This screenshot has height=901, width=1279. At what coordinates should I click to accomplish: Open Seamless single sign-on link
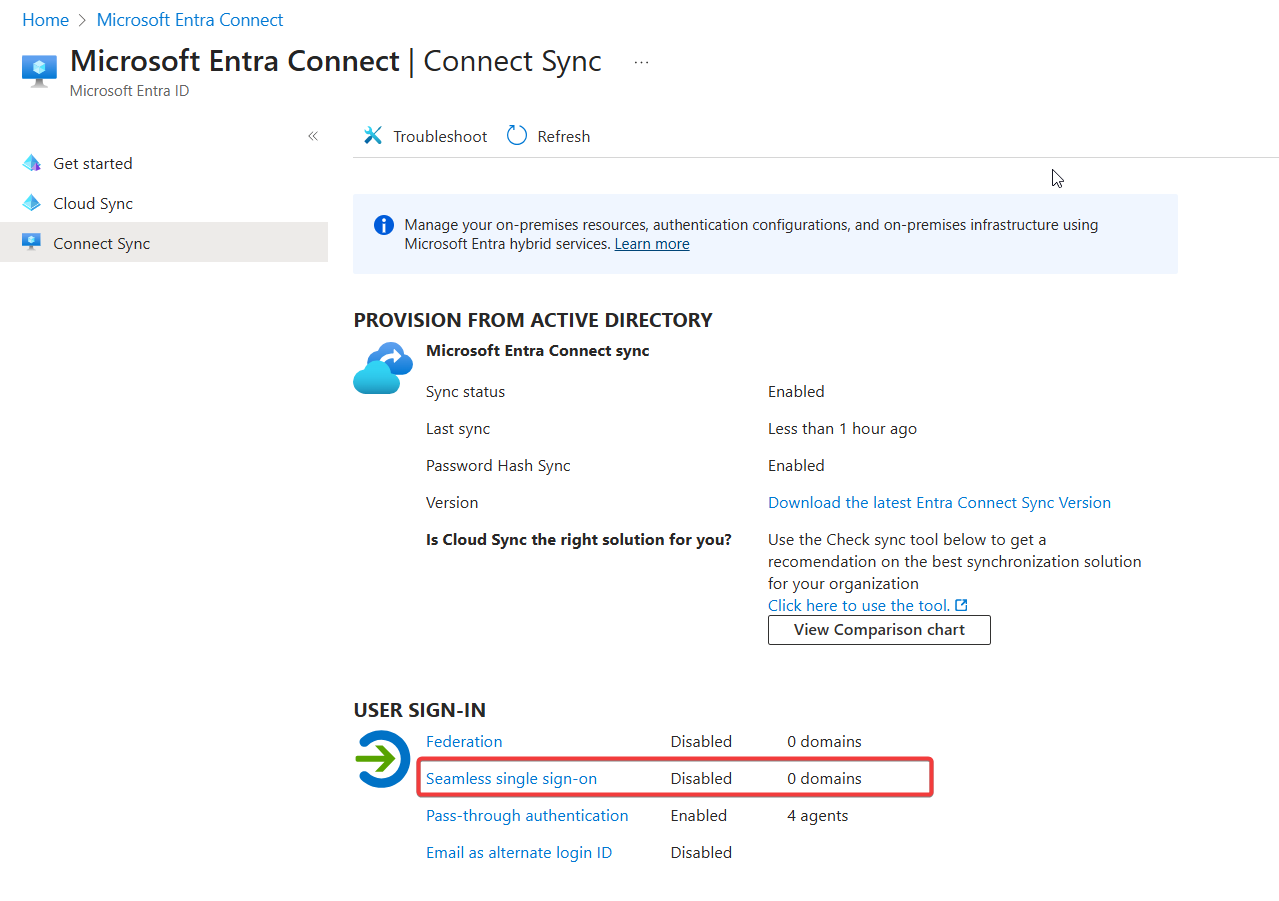tap(511, 778)
